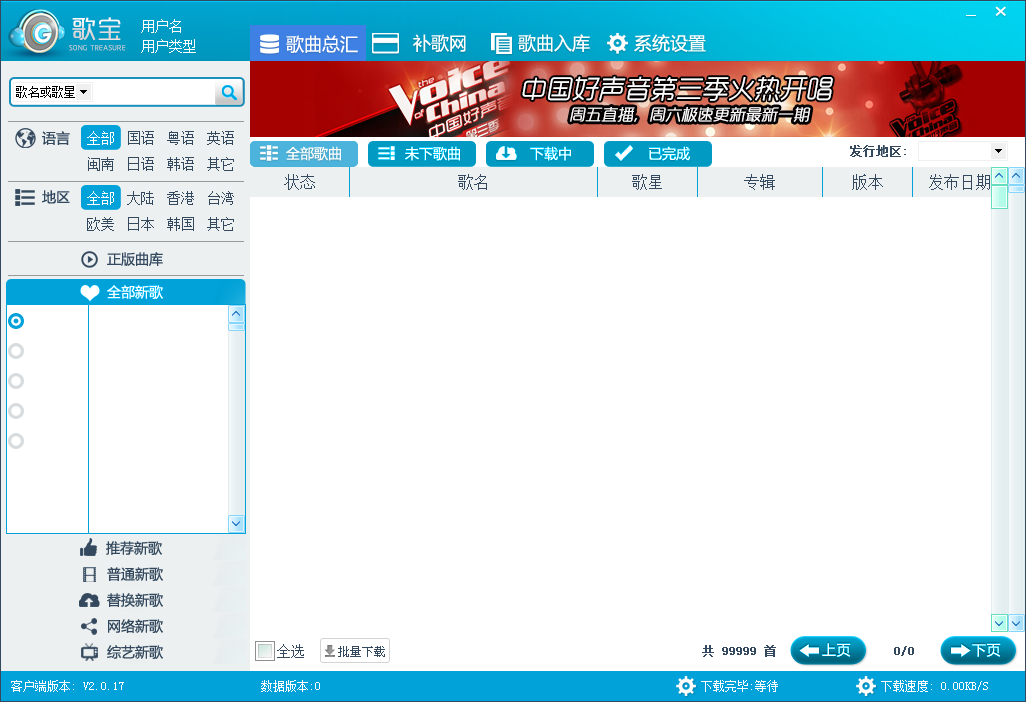Click the checkmark icon on 已完成
This screenshot has height=702, width=1026.
click(x=624, y=153)
